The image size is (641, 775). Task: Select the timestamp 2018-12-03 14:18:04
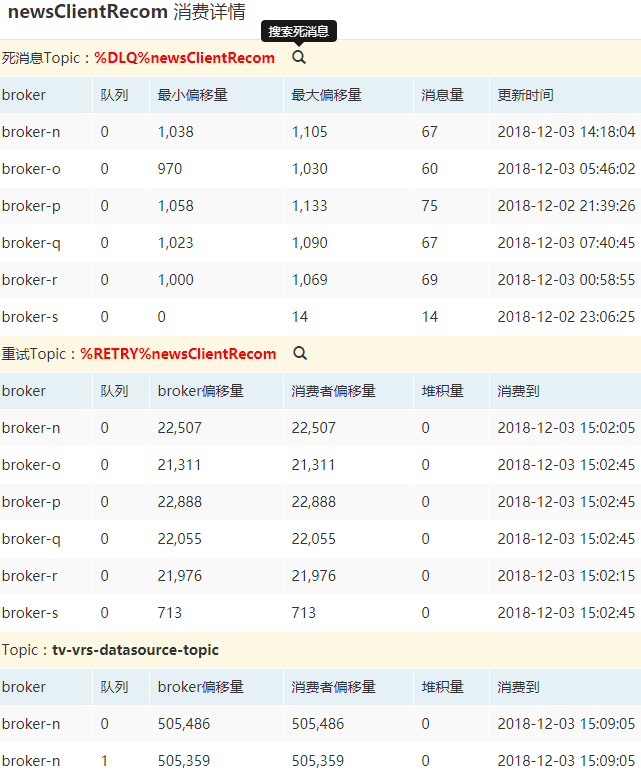tap(566, 132)
